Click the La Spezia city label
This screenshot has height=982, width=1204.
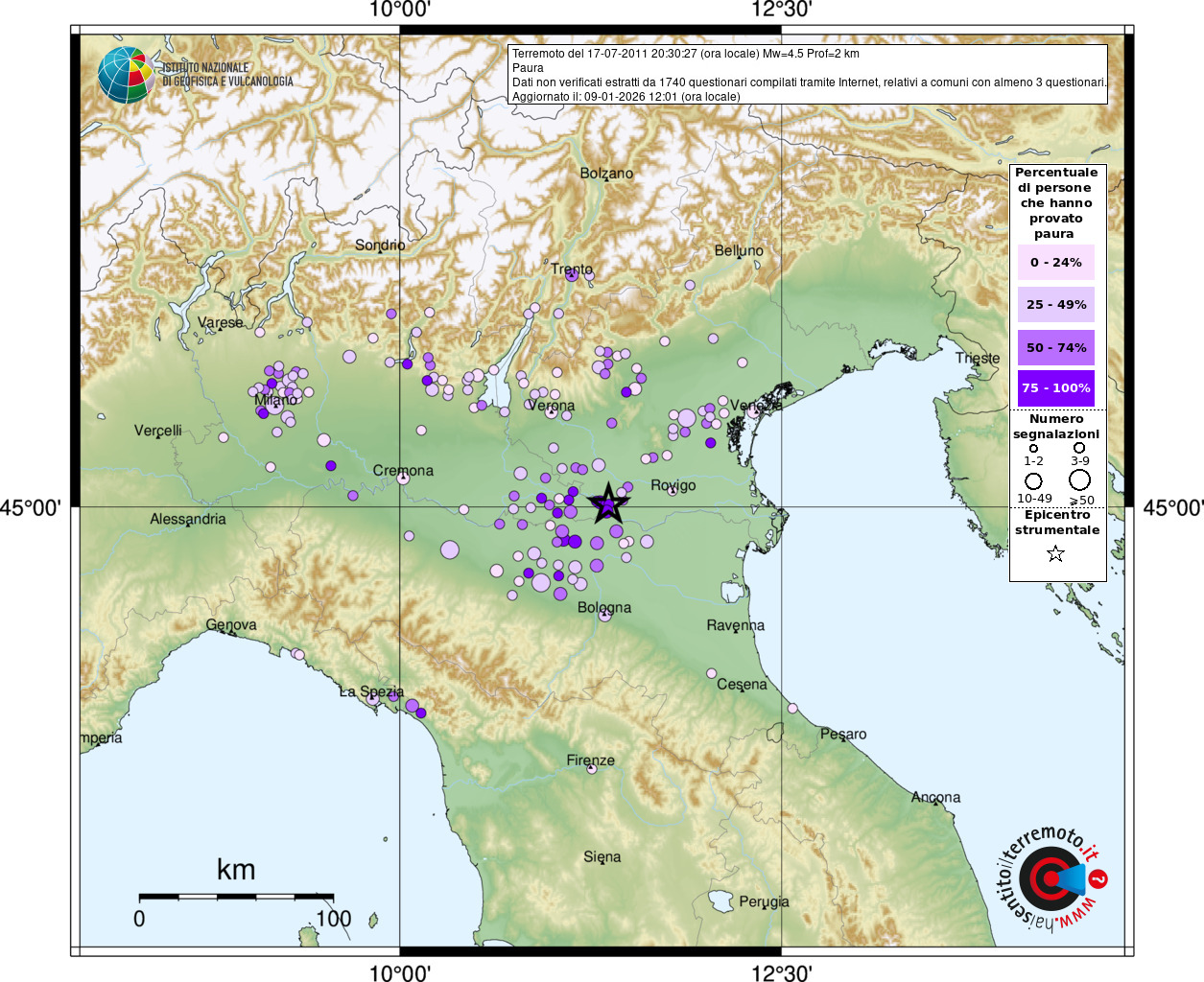371,691
